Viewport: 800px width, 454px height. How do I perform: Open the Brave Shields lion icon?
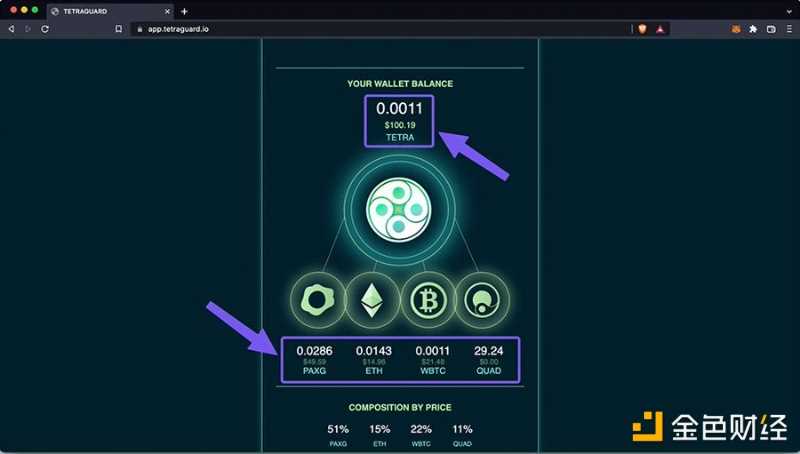pyautogui.click(x=642, y=29)
